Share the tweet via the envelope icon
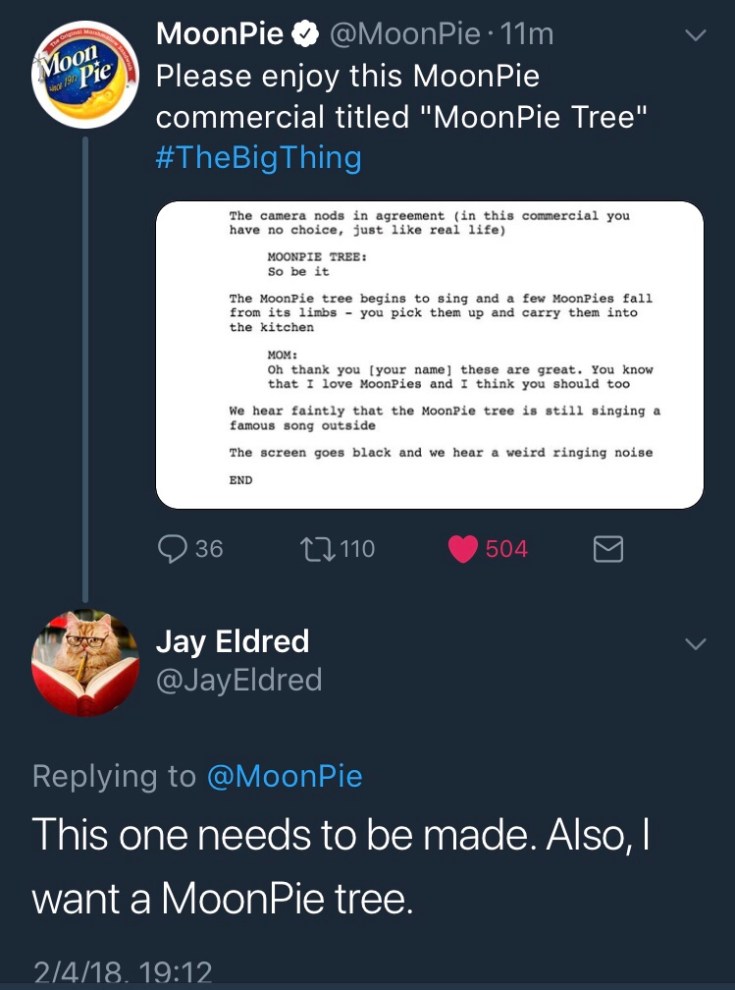 click(x=609, y=548)
